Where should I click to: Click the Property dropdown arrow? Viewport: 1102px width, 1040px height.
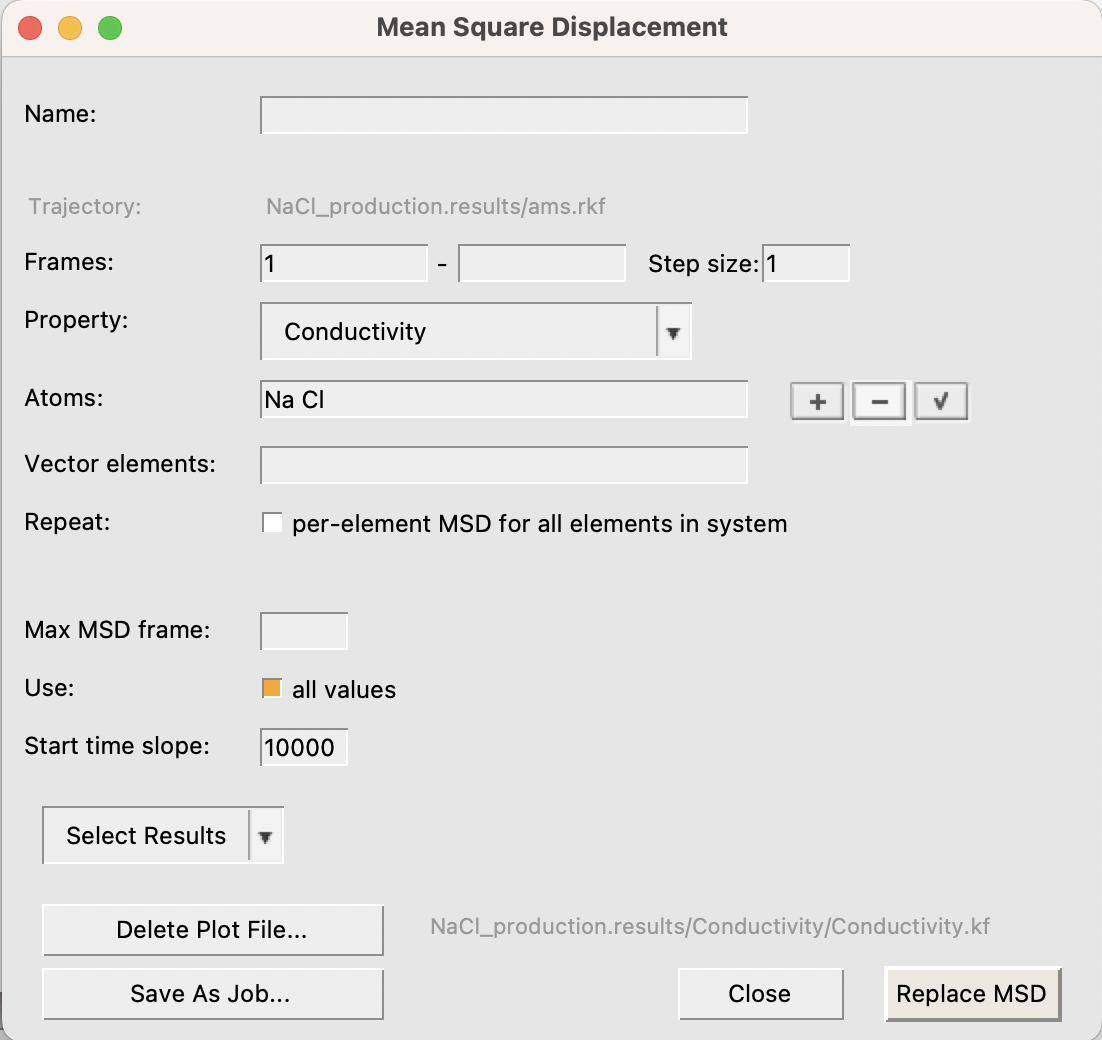click(x=673, y=333)
